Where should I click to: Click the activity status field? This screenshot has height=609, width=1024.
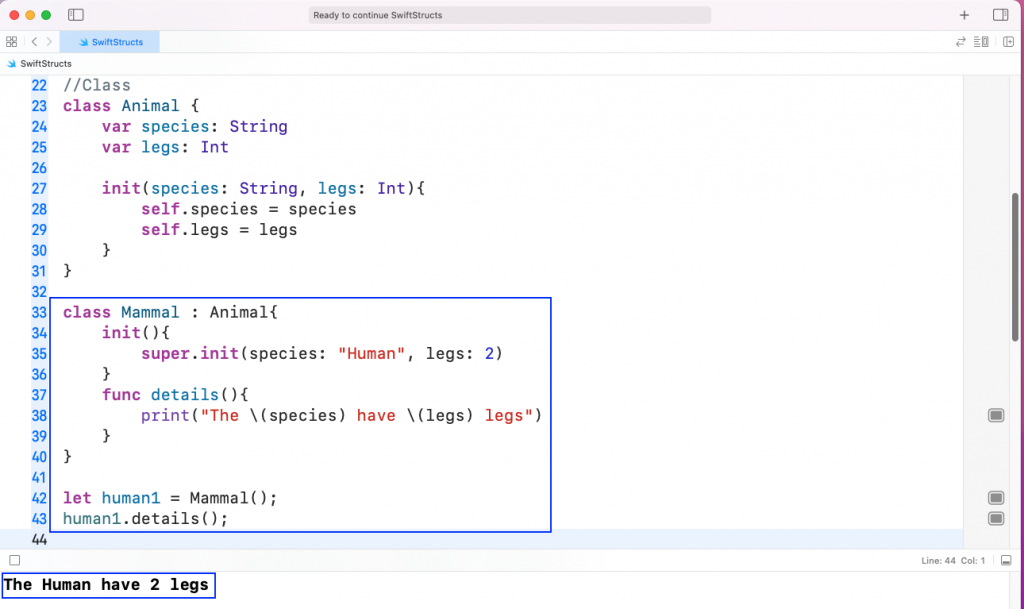pos(509,15)
